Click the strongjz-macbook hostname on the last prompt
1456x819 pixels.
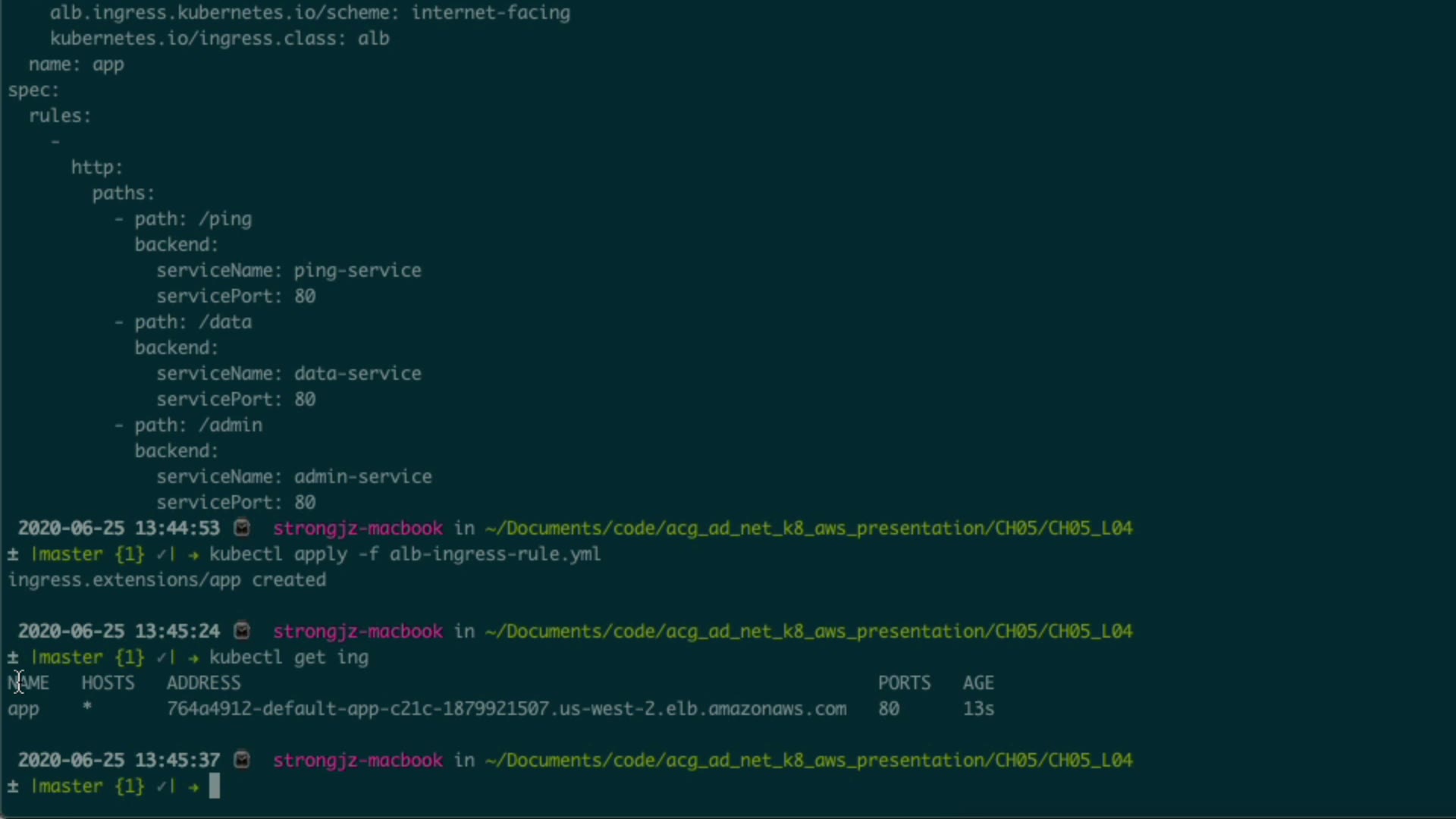357,761
